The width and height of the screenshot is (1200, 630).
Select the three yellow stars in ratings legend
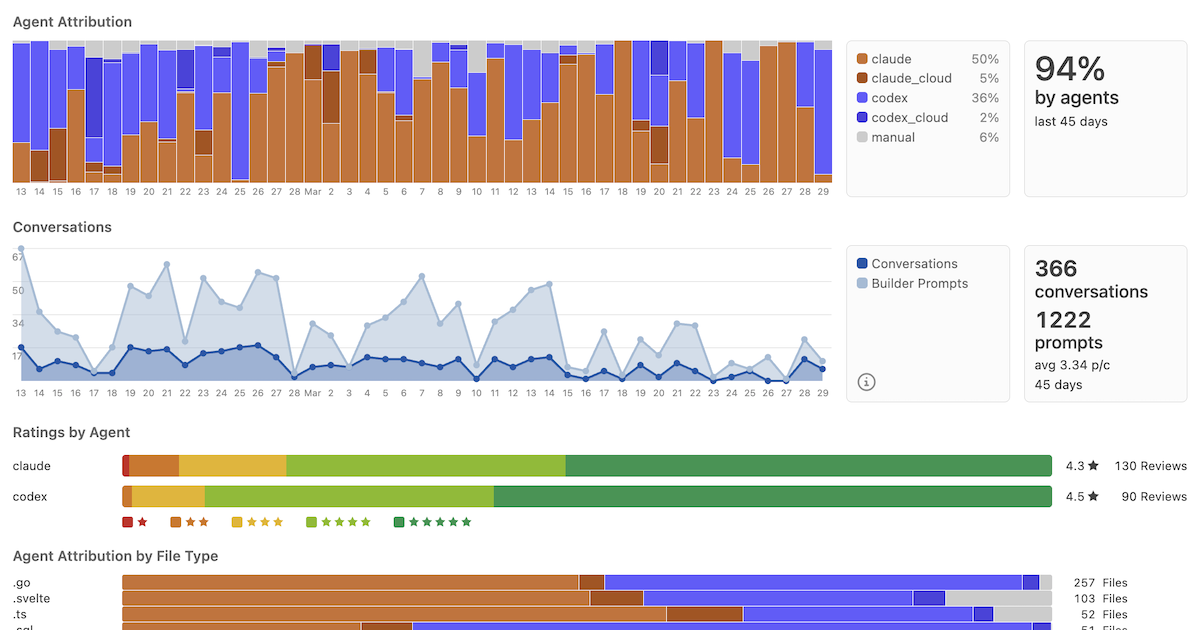264,522
